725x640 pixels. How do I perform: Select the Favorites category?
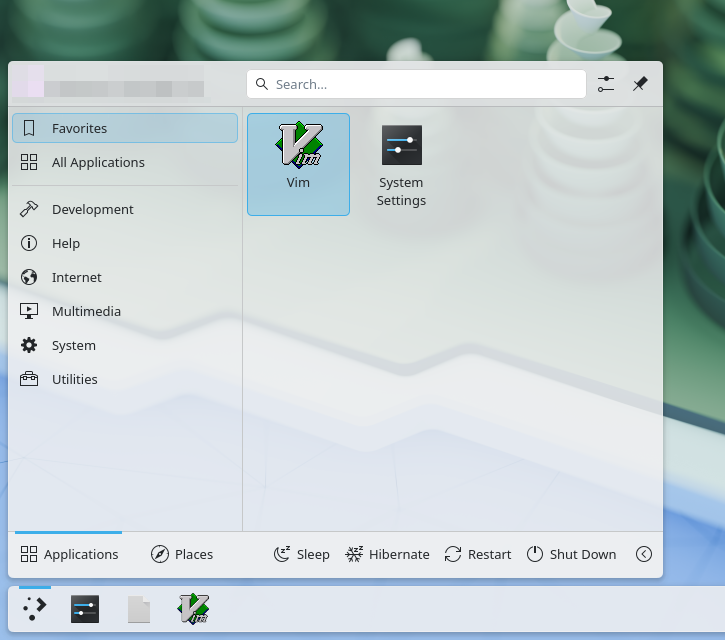coord(125,128)
